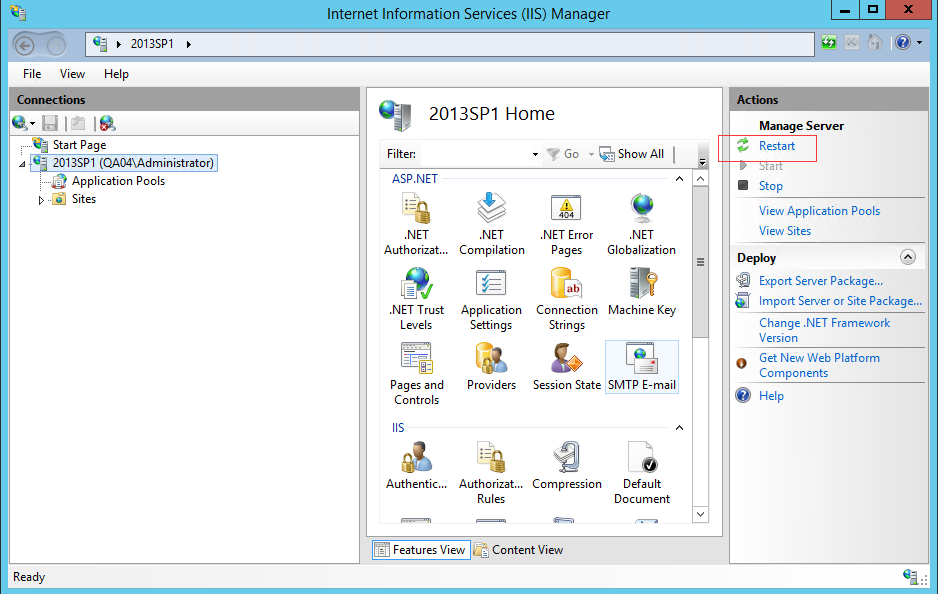The image size is (938, 594).
Task: Open the Providers feature icon
Action: pyautogui.click(x=491, y=360)
